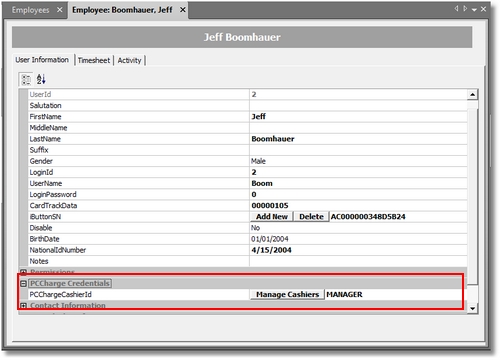Expand the Permissions section
Viewport: 500px width, 360px height.
click(23, 272)
